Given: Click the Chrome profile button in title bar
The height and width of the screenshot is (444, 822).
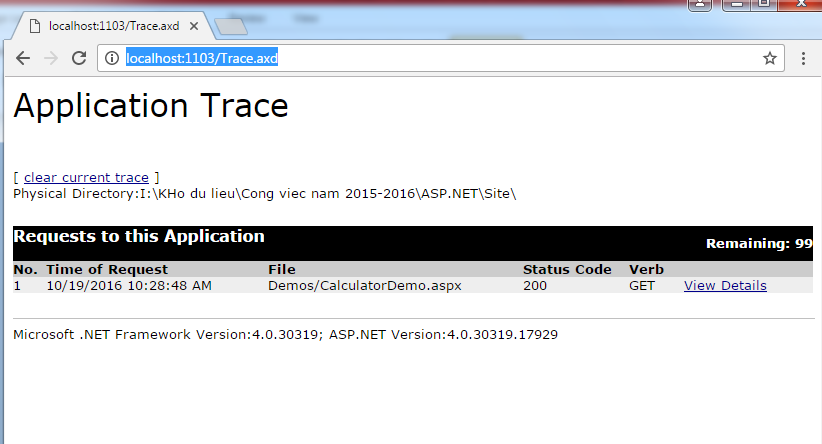Looking at the screenshot, I should [x=700, y=5].
